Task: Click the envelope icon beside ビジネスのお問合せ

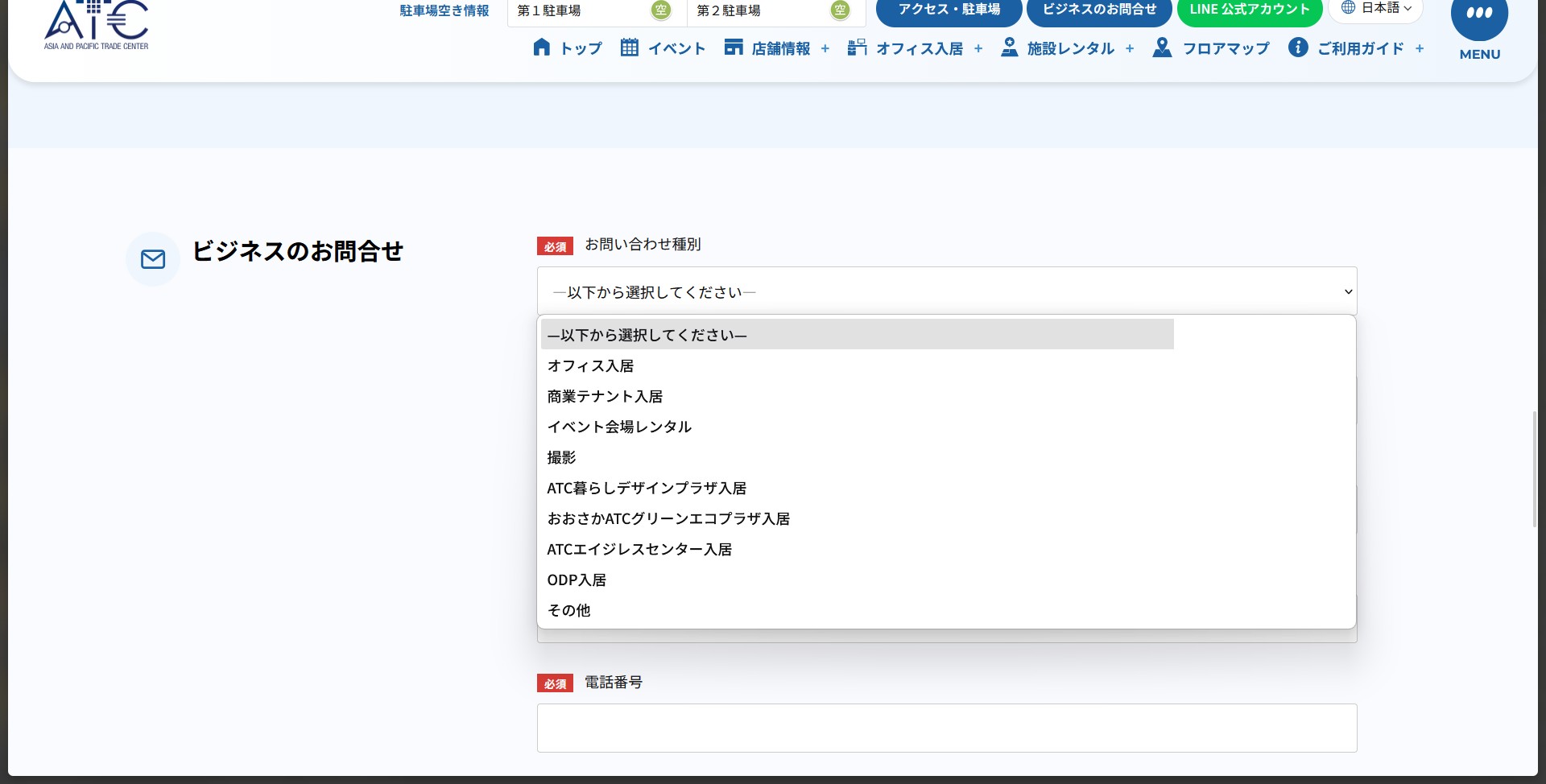Action: click(153, 259)
